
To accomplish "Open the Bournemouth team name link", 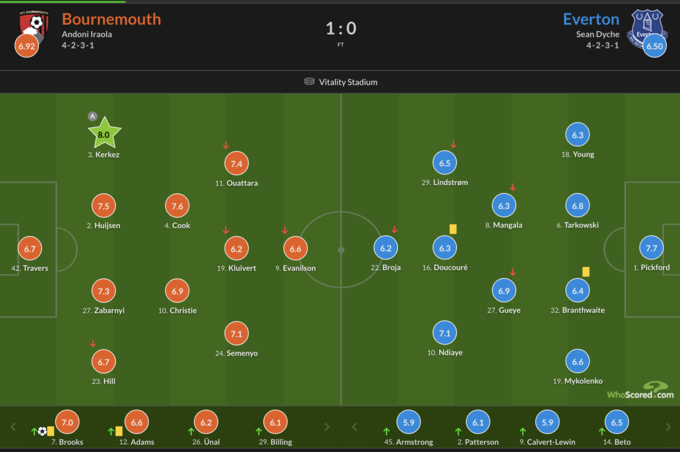I will [111, 19].
